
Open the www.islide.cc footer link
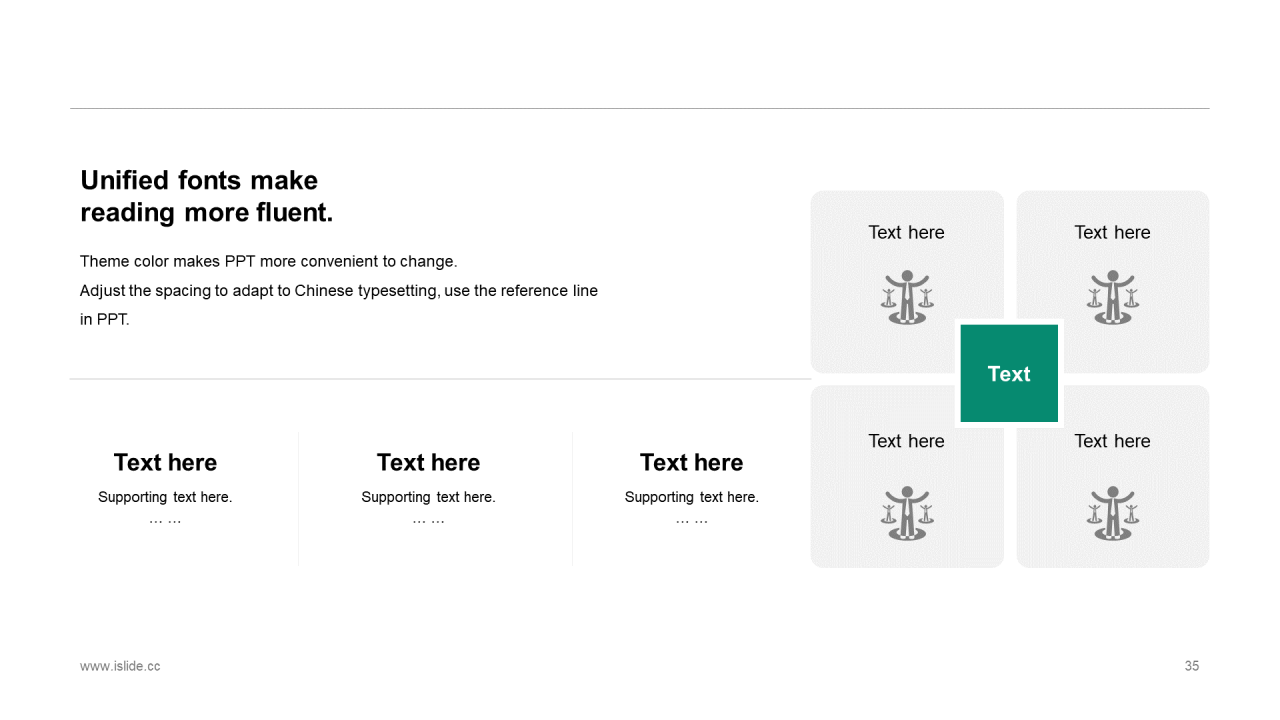120,666
